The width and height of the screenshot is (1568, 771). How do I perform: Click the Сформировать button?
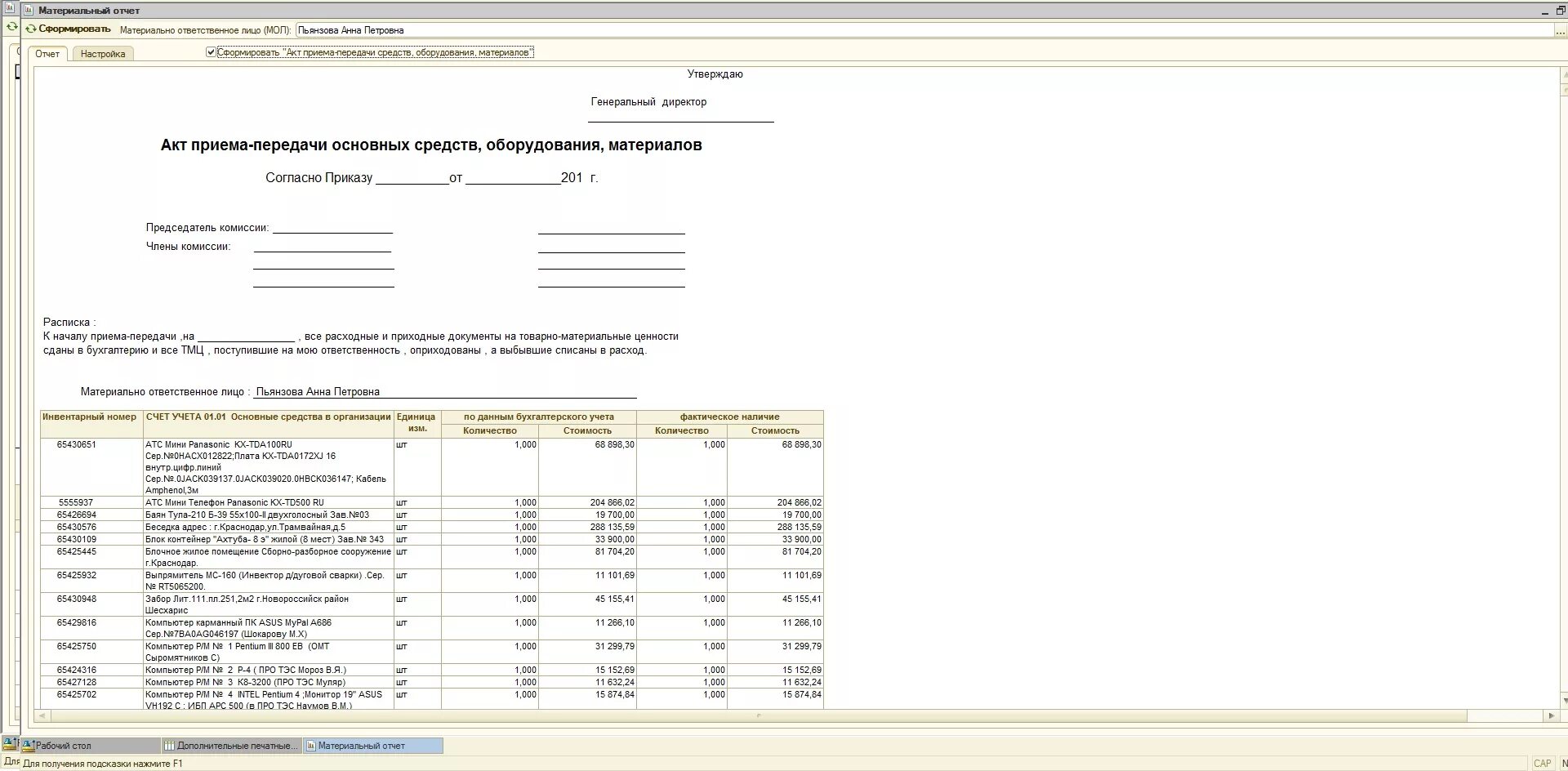coord(68,29)
